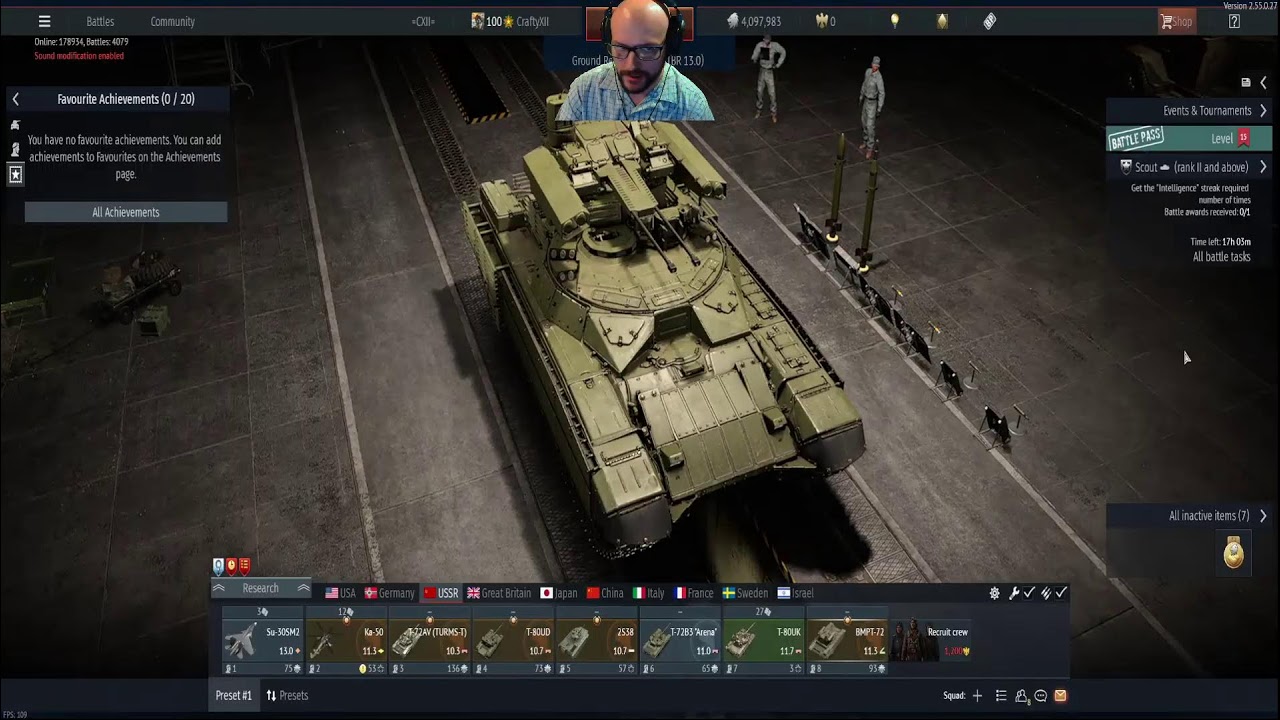The width and height of the screenshot is (1280, 720).
Task: Collapse the slotbar using left double-chevron
Action: pyautogui.click(x=218, y=589)
